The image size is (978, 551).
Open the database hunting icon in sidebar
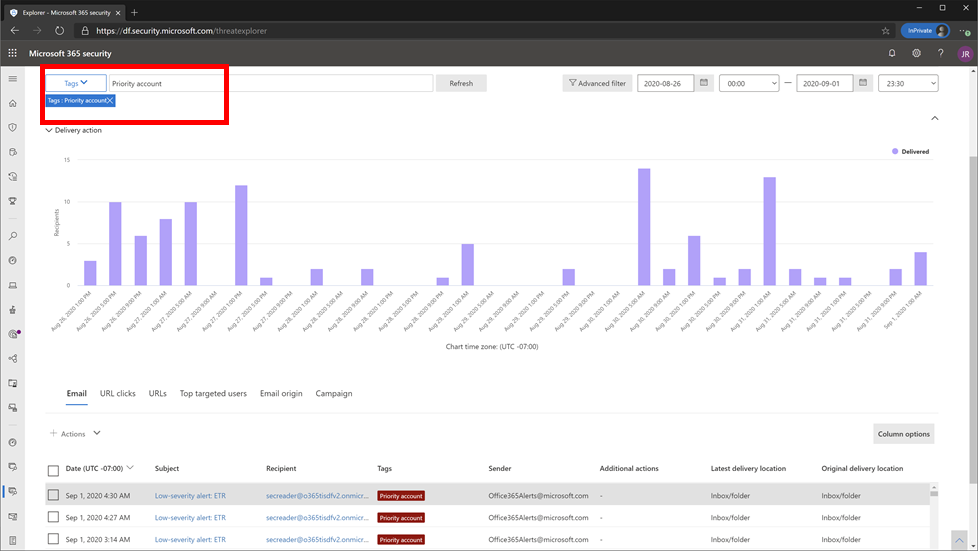[x=12, y=152]
